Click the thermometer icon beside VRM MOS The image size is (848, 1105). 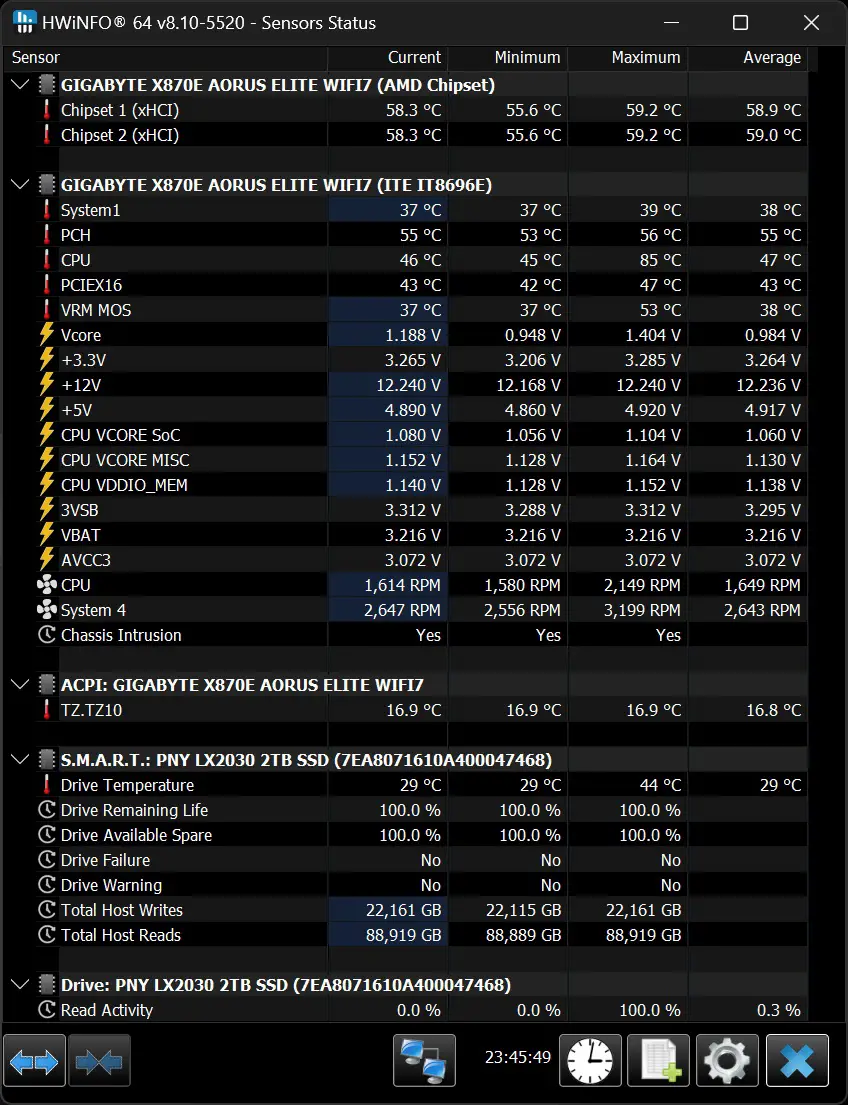[x=47, y=310]
